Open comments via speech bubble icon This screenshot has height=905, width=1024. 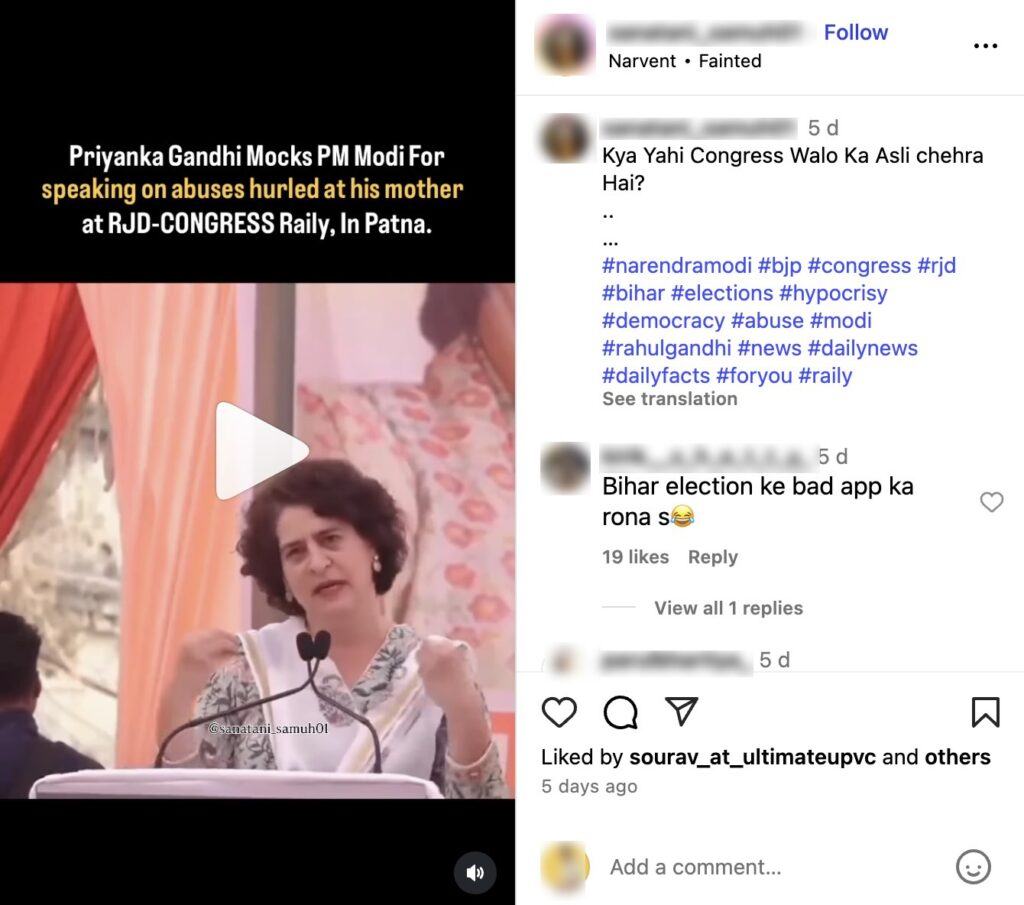pyautogui.click(x=620, y=712)
